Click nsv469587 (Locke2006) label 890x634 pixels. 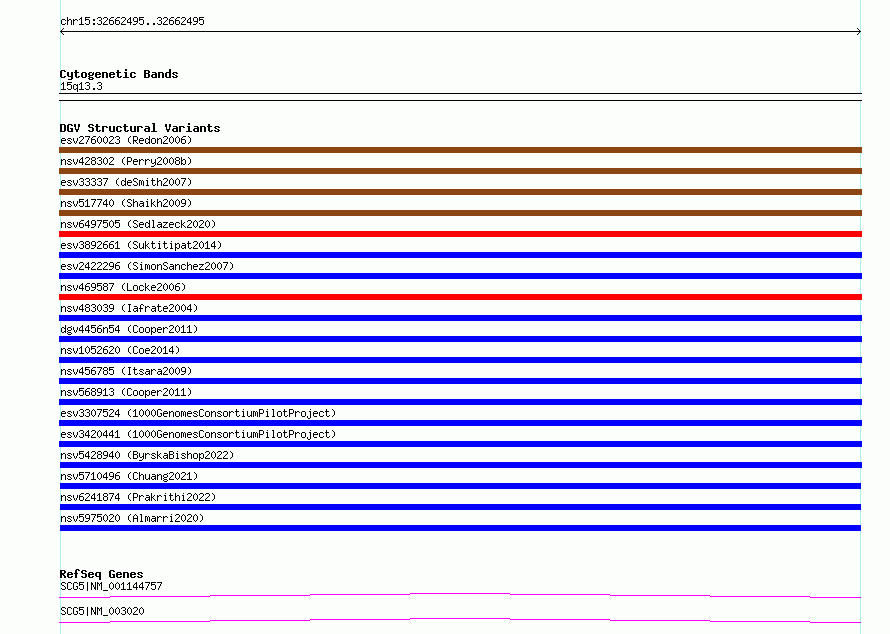tap(123, 287)
